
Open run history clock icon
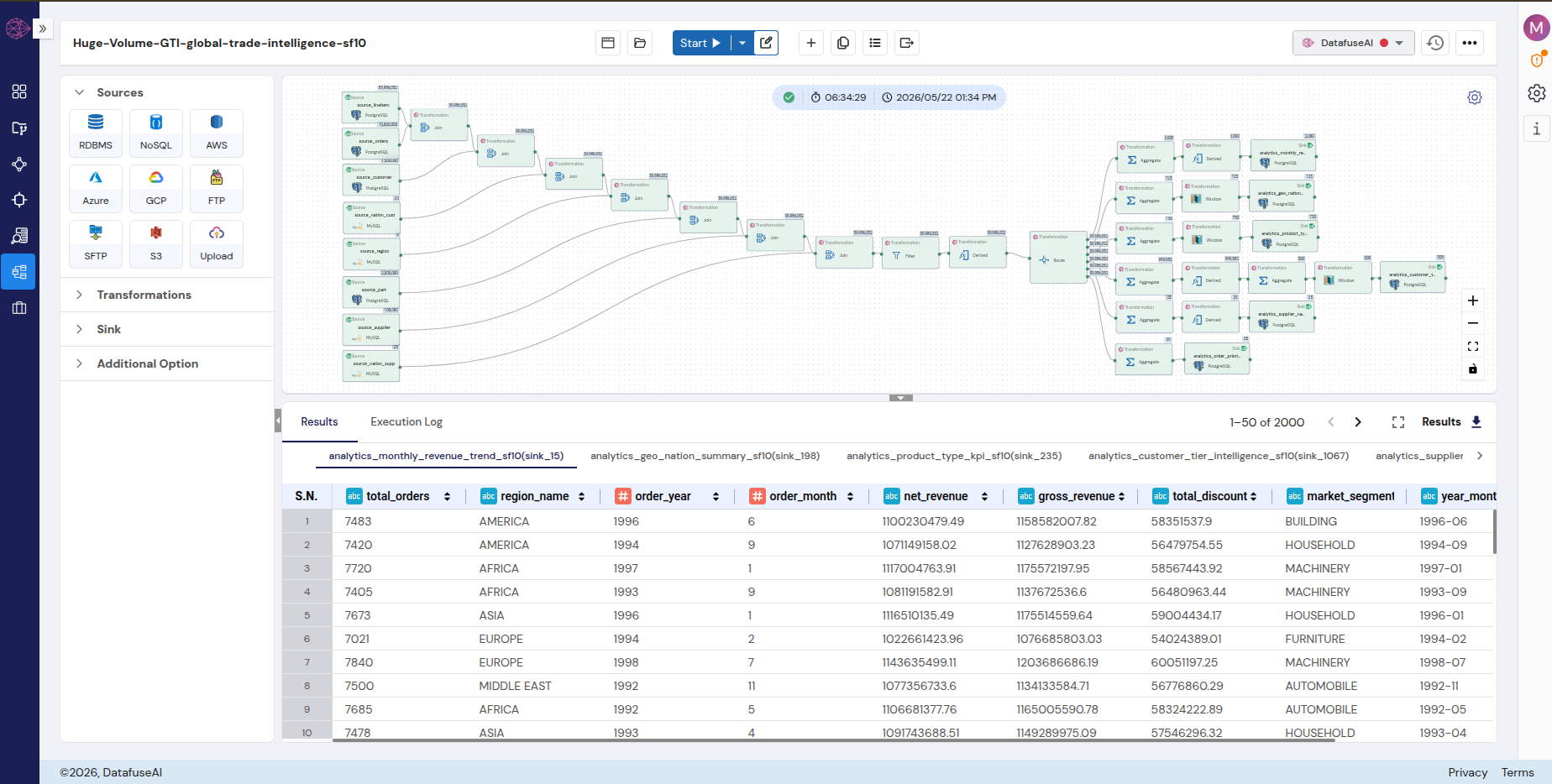click(x=1435, y=43)
